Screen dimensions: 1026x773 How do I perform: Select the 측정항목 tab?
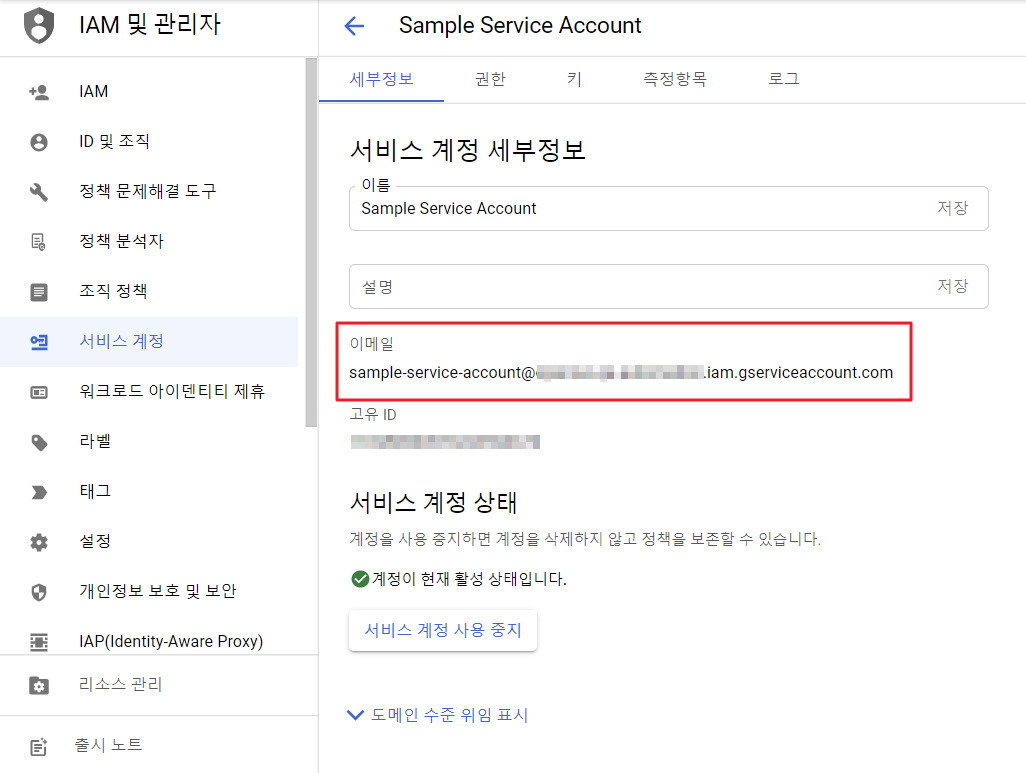[674, 80]
